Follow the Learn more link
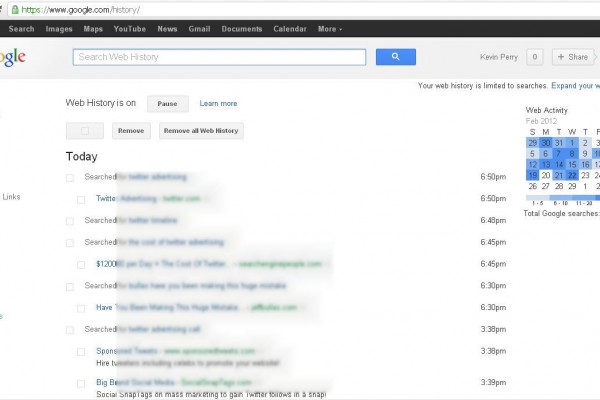This screenshot has height=400, width=600. [x=218, y=103]
